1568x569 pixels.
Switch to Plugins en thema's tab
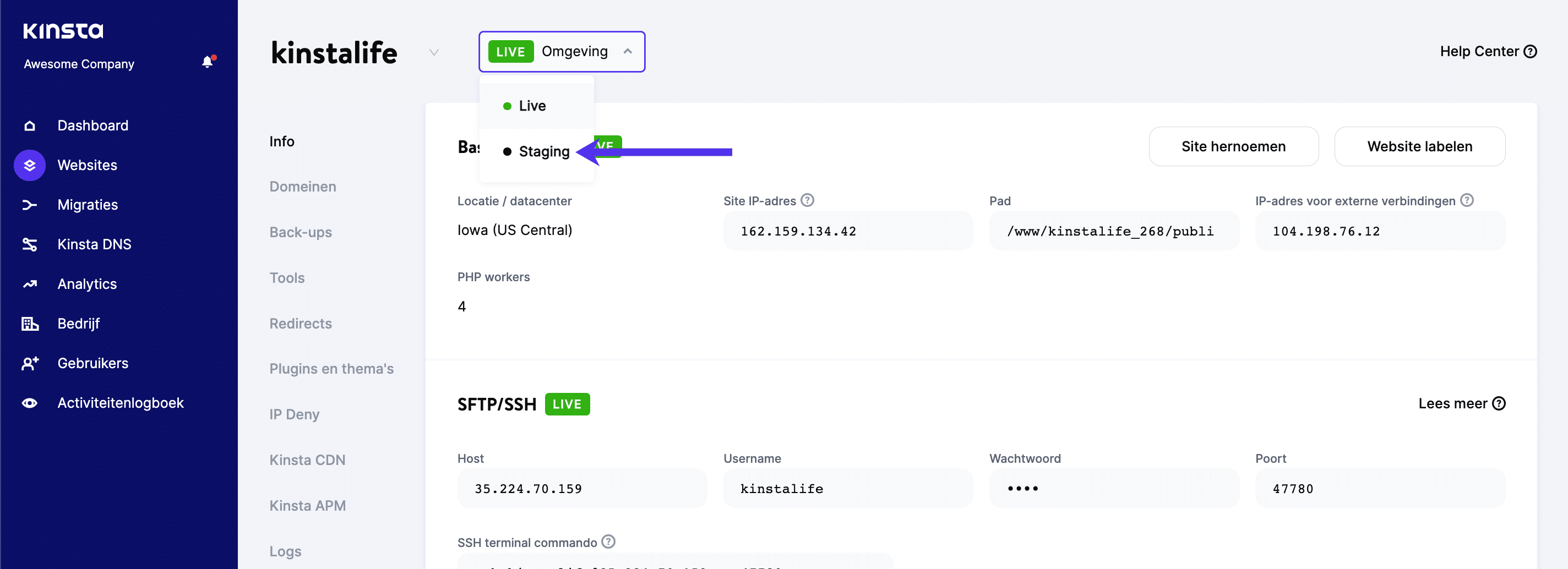click(x=332, y=369)
